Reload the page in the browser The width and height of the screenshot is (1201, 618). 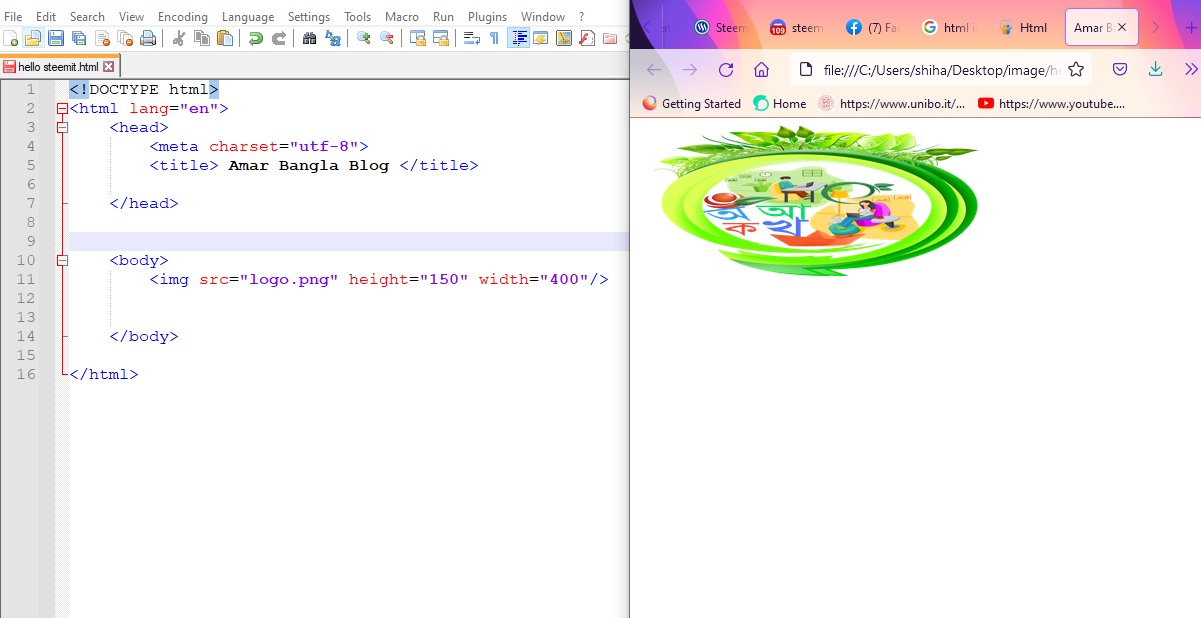tap(726, 69)
